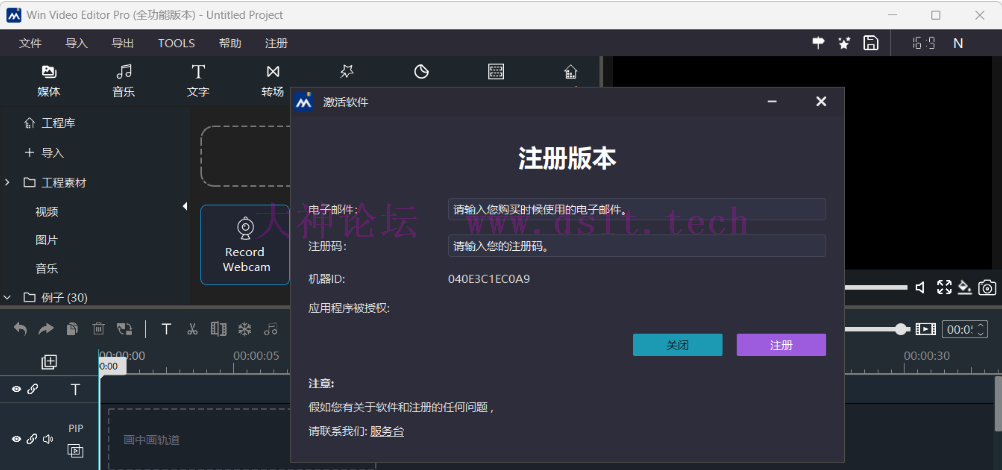Click the 服务台 help desk link
Viewport: 1002px width, 470px height.
(x=387, y=431)
